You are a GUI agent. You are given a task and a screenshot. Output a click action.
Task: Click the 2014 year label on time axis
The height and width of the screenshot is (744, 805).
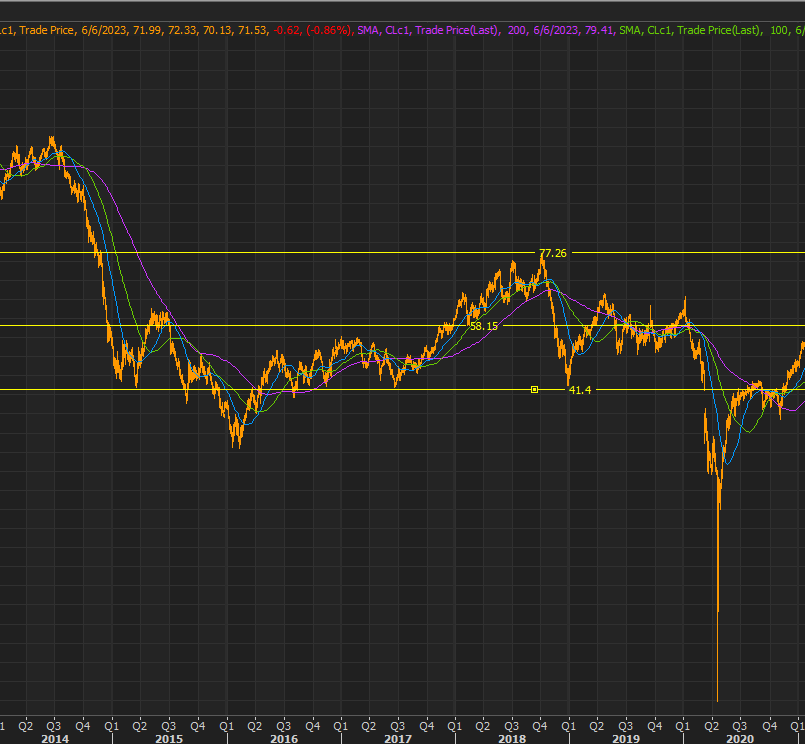tap(55, 739)
